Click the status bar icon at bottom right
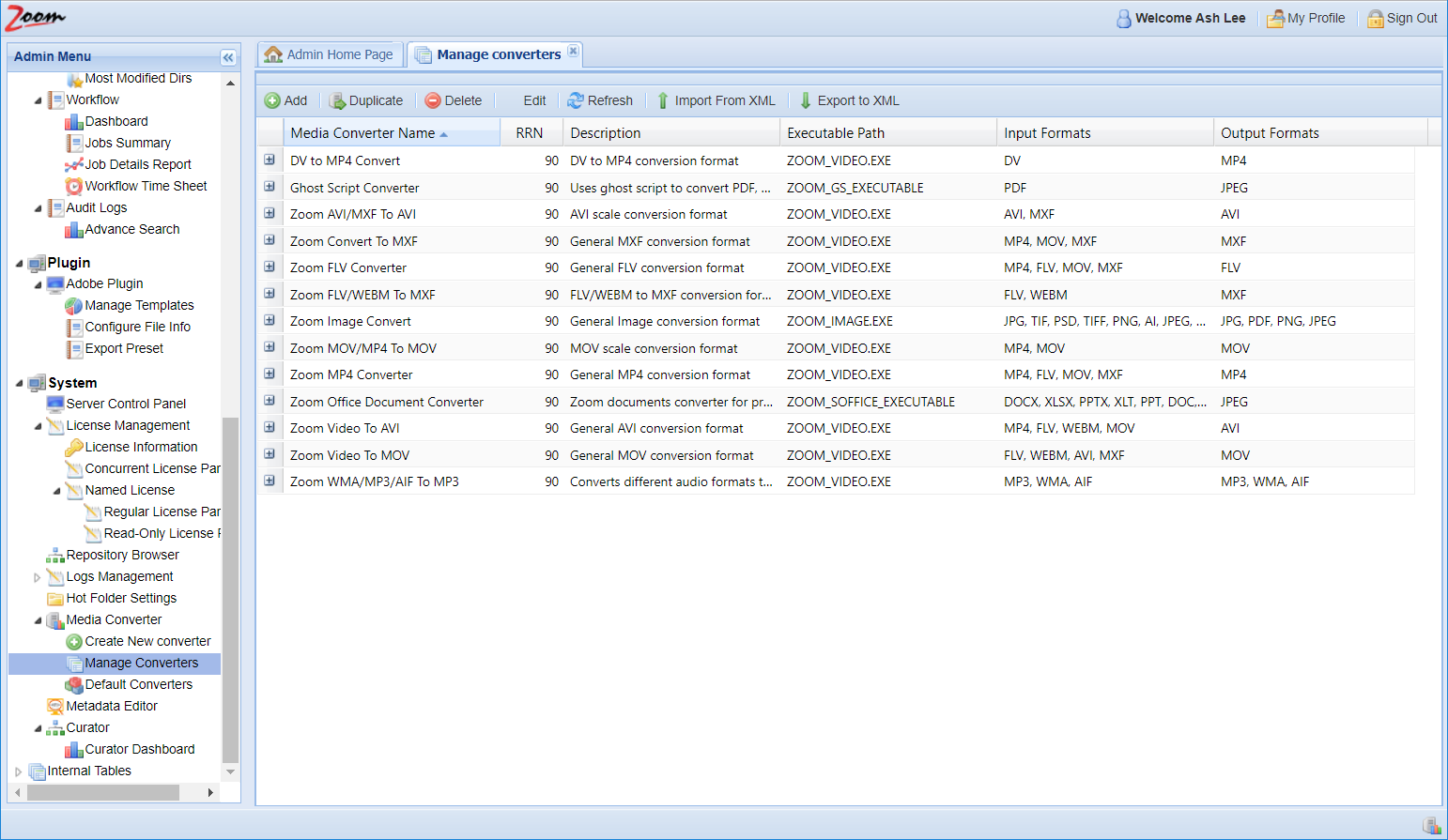Image resolution: width=1448 pixels, height=840 pixels. coord(1431,826)
